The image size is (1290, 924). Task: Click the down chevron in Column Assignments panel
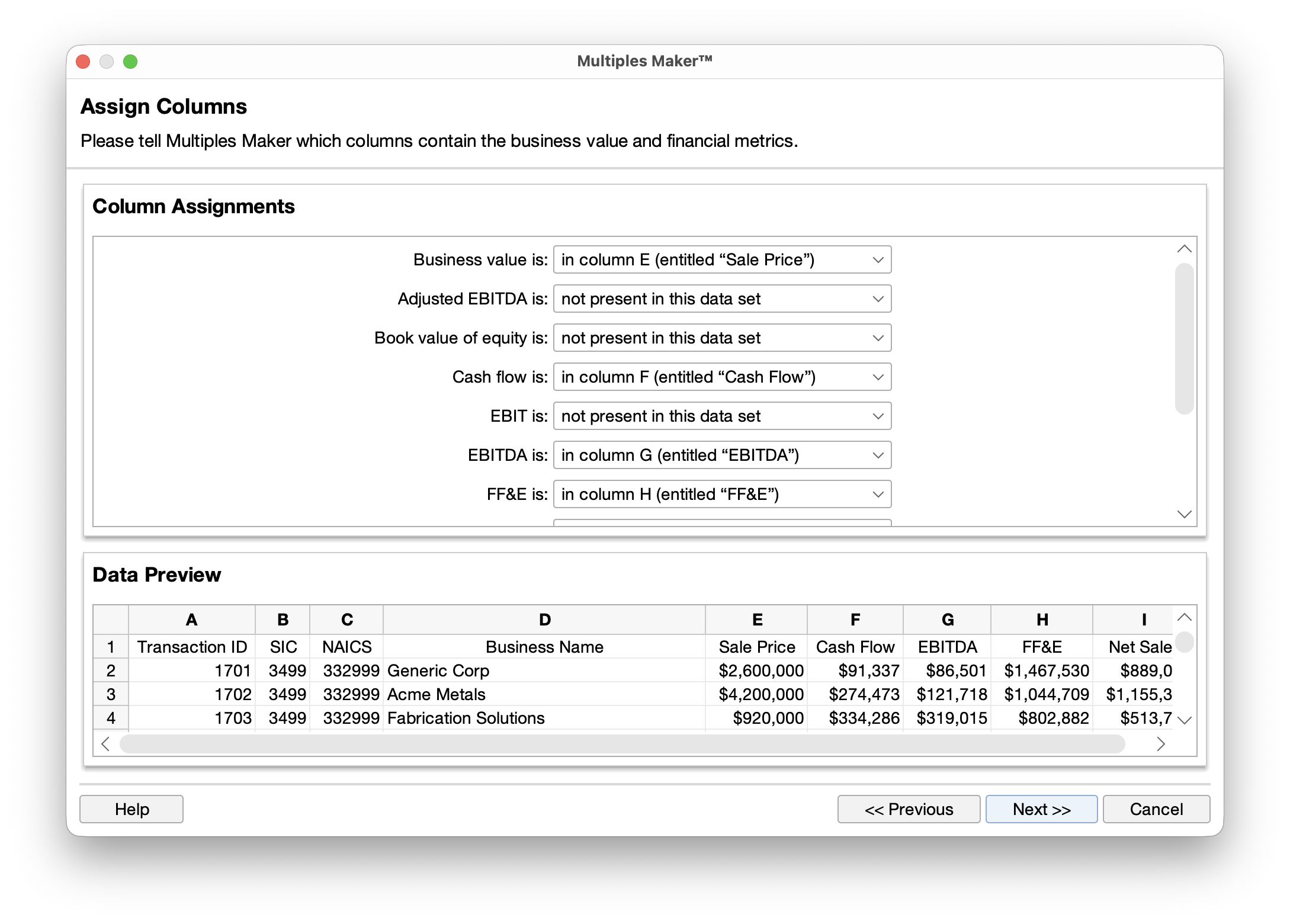point(1183,515)
